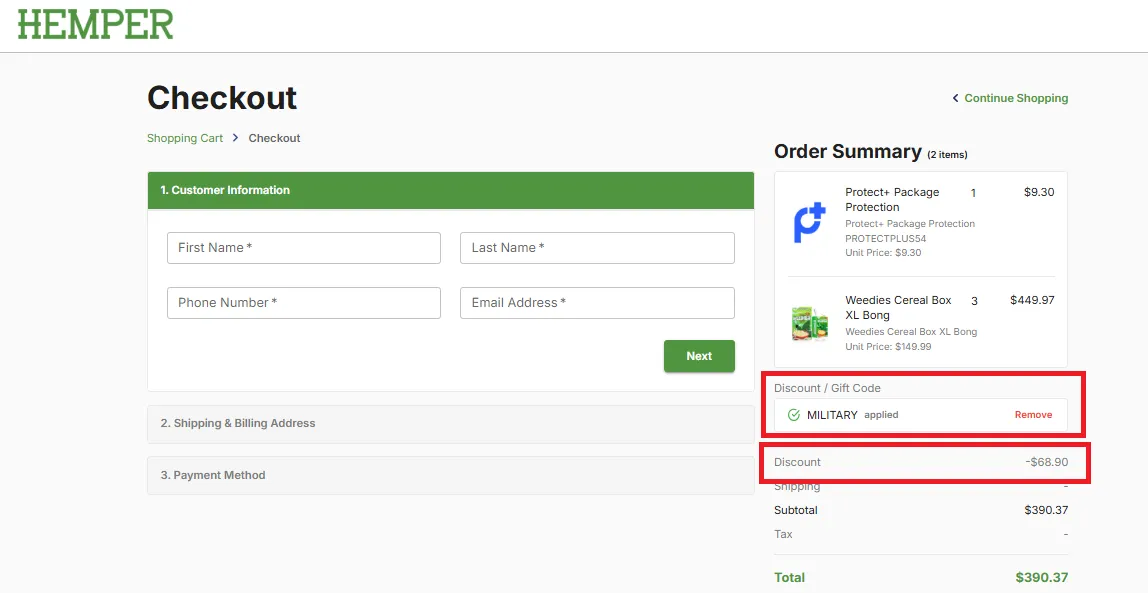
Task: Open the HEMPER logo home link
Action: point(95,24)
